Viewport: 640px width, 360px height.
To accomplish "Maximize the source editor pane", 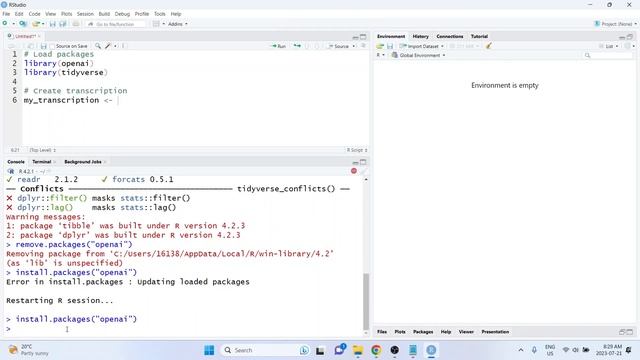I will click(x=363, y=37).
